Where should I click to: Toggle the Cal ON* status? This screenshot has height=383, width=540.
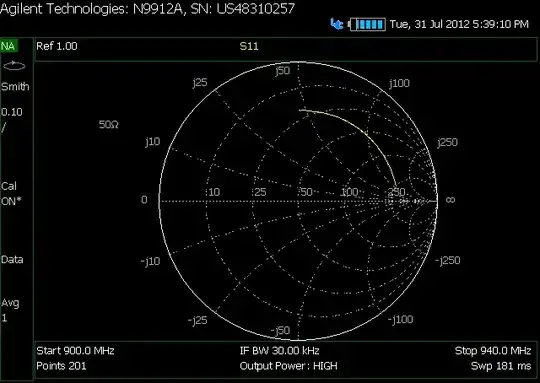click(x=11, y=194)
